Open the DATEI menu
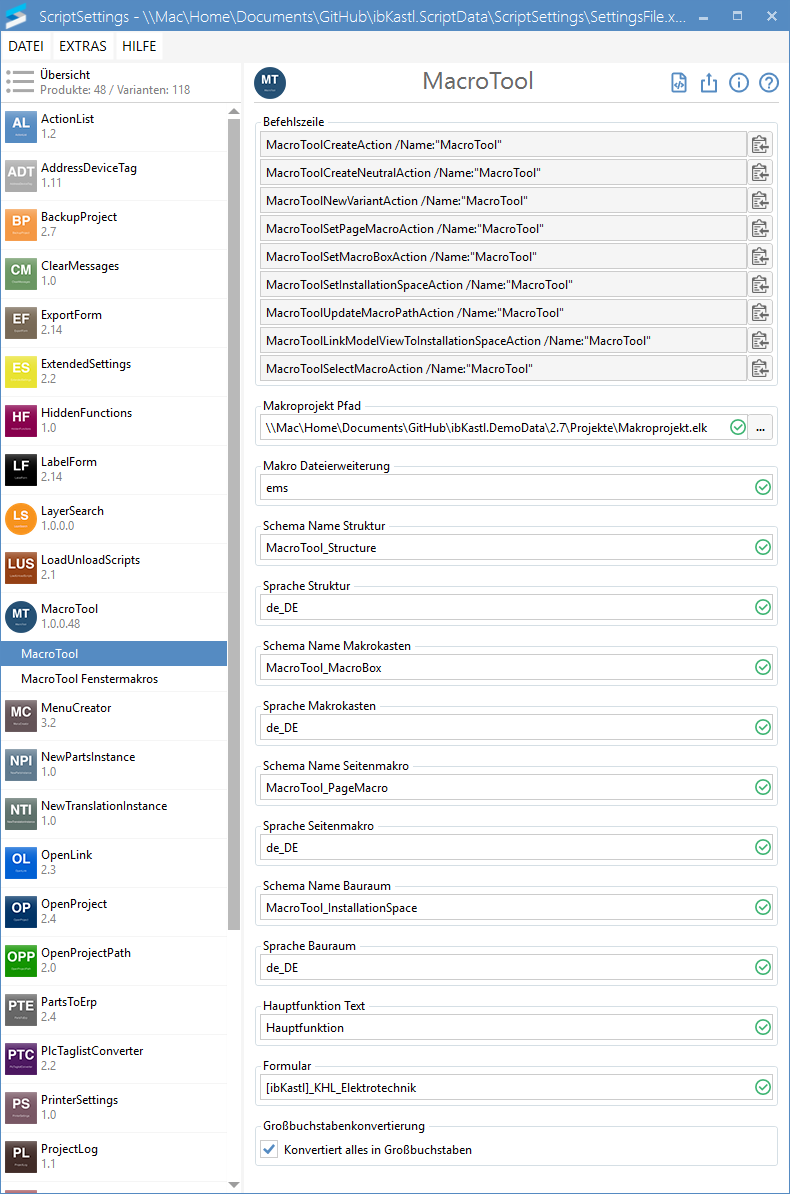790x1194 pixels. [x=26, y=47]
